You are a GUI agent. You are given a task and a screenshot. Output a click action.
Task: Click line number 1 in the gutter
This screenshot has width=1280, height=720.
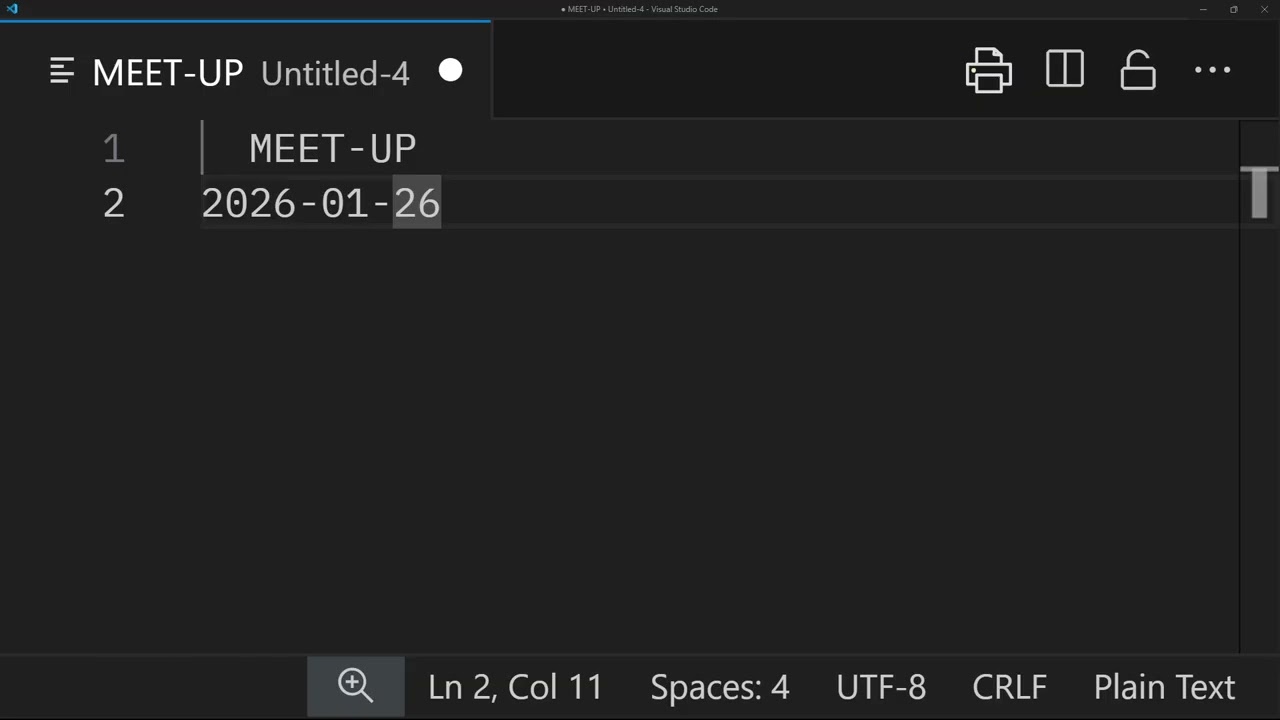113,150
